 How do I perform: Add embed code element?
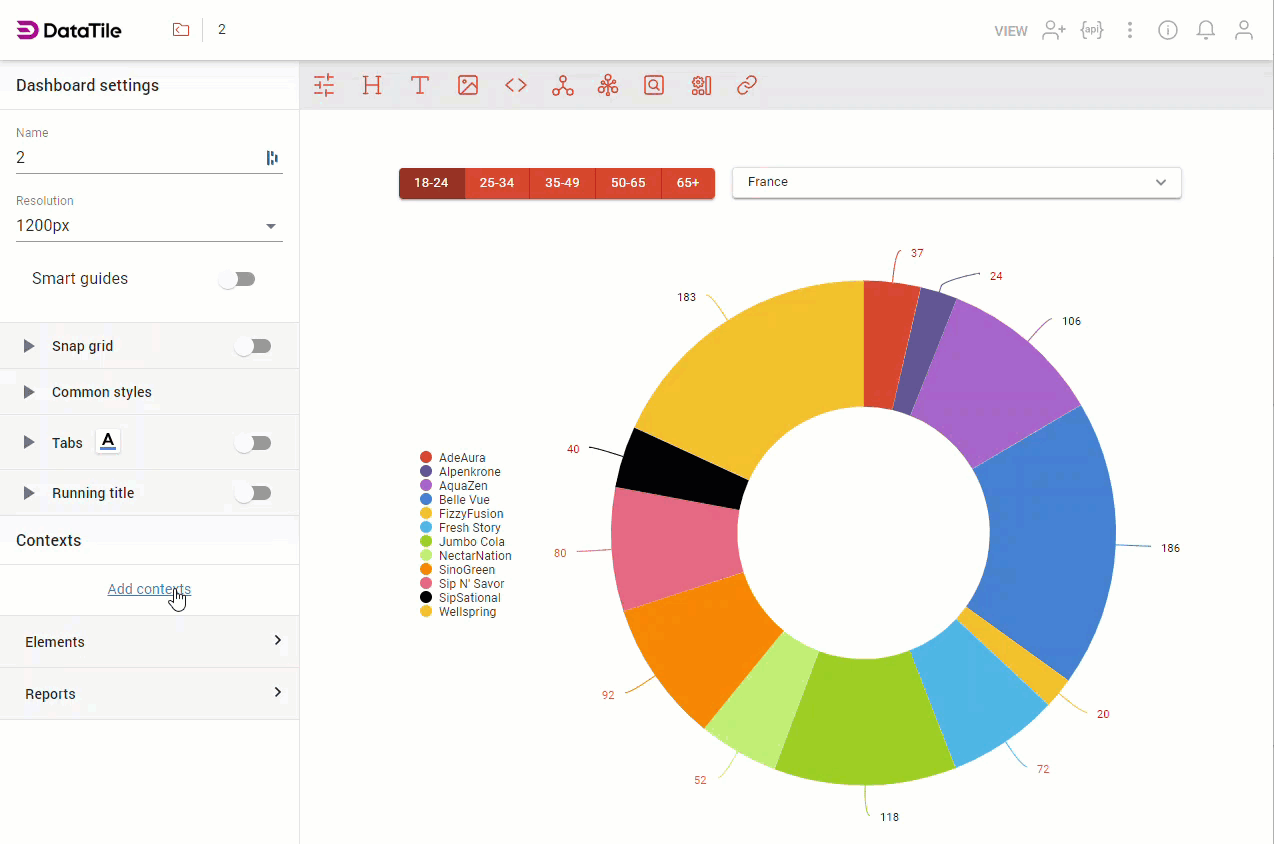(x=516, y=85)
